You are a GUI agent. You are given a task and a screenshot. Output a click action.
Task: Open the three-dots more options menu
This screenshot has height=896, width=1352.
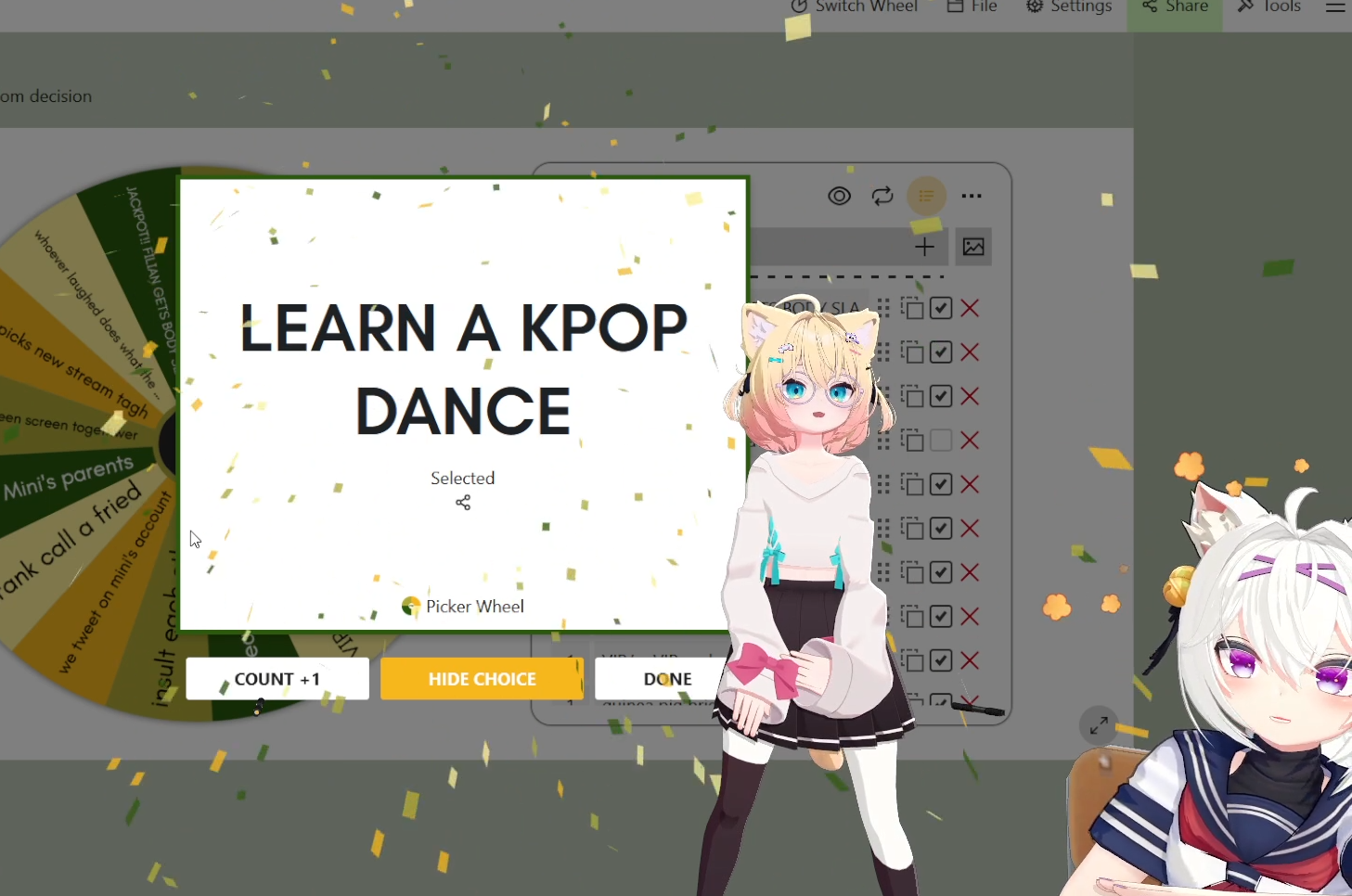[x=972, y=196]
